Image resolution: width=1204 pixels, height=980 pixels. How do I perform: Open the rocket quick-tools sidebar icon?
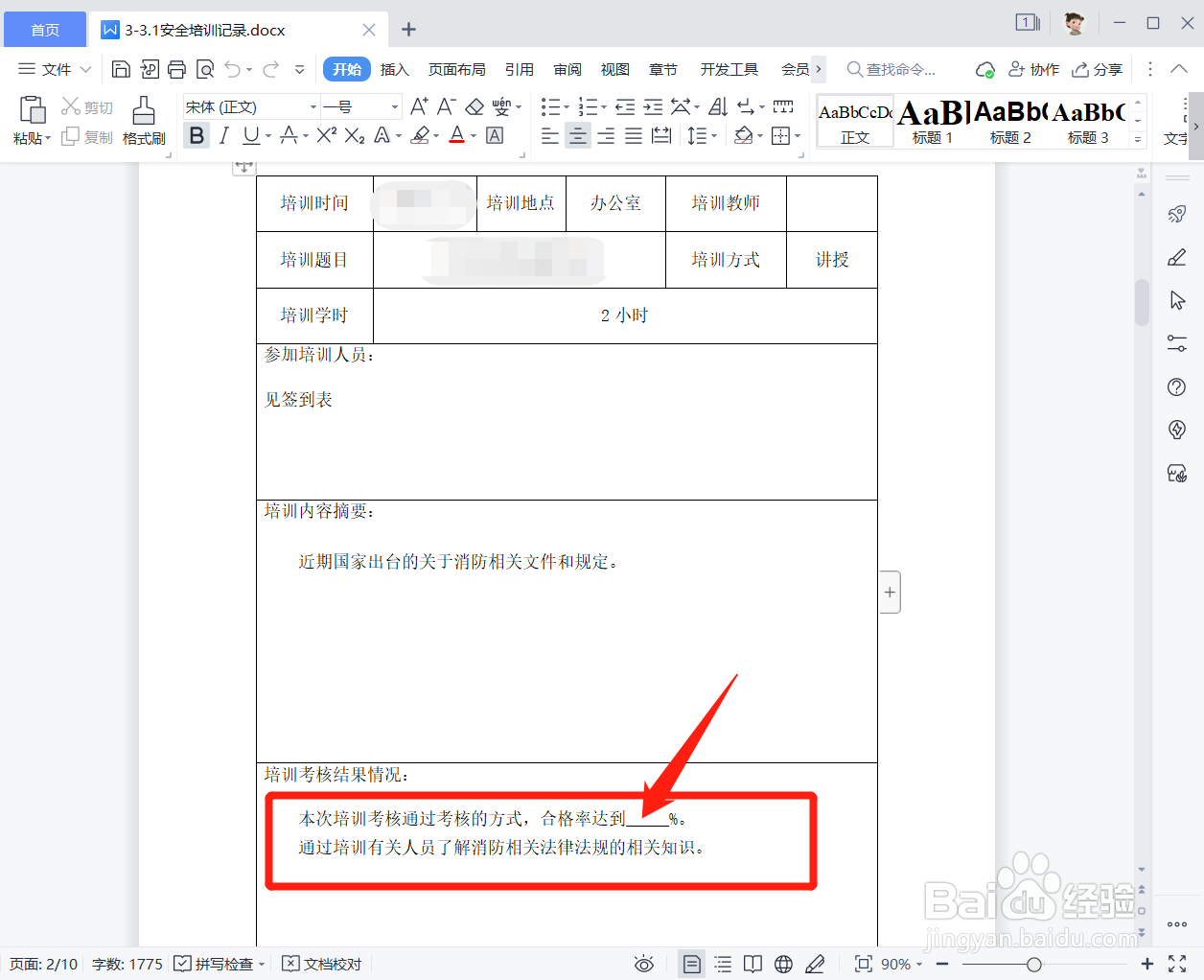(x=1177, y=214)
